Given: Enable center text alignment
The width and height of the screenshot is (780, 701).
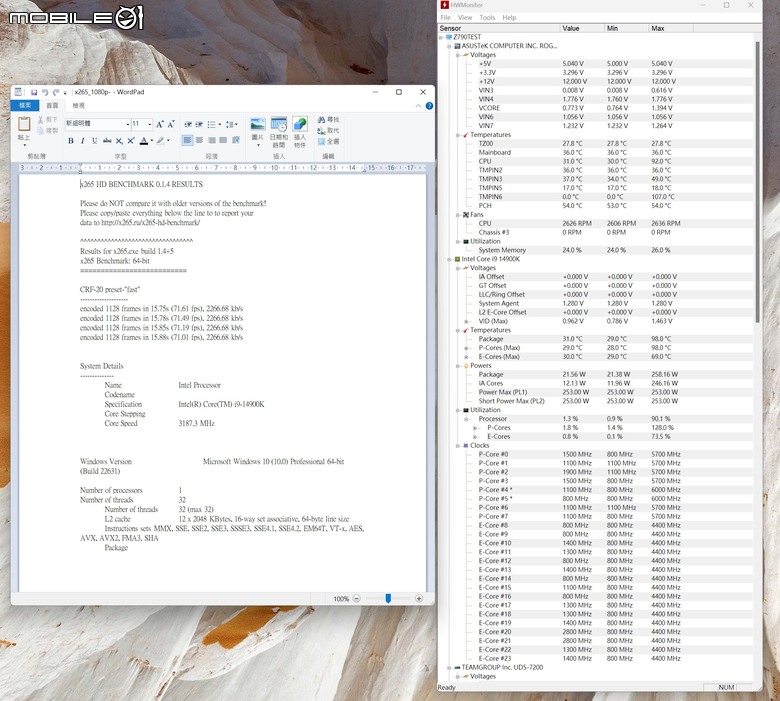Looking at the screenshot, I should (x=199, y=140).
